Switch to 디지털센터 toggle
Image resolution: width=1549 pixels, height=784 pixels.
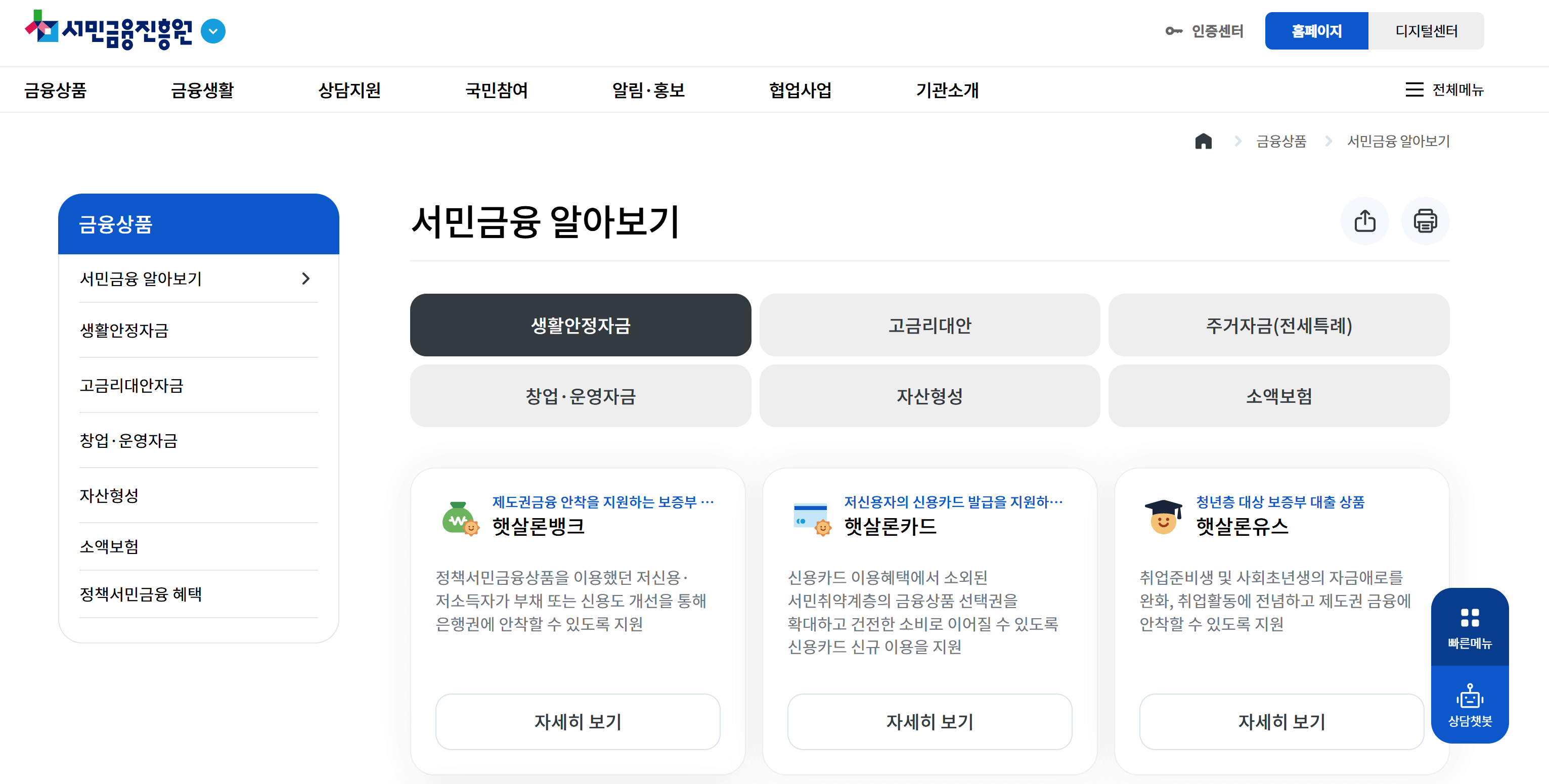(1425, 31)
